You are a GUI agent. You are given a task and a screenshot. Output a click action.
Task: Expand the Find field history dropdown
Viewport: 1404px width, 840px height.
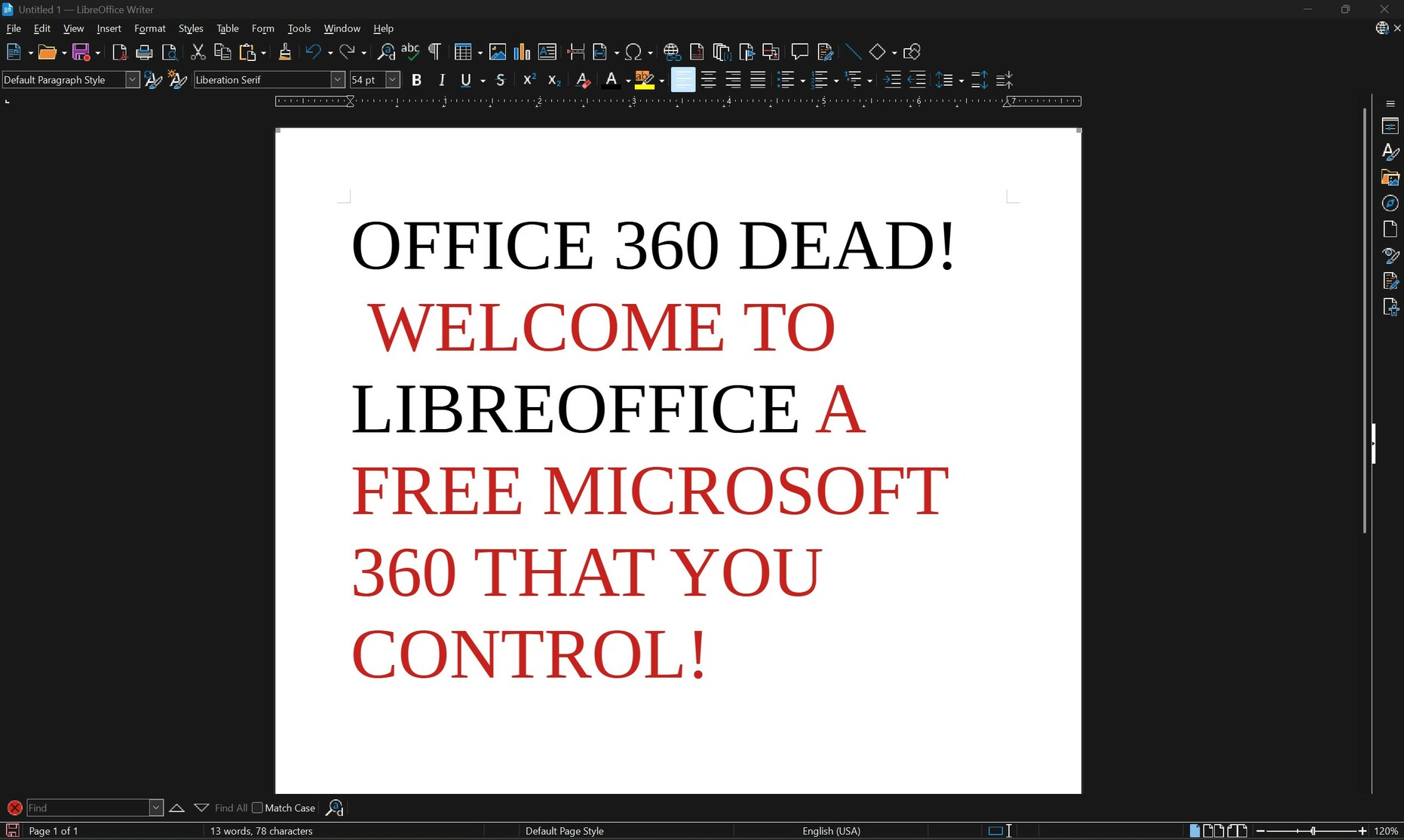pyautogui.click(x=156, y=808)
